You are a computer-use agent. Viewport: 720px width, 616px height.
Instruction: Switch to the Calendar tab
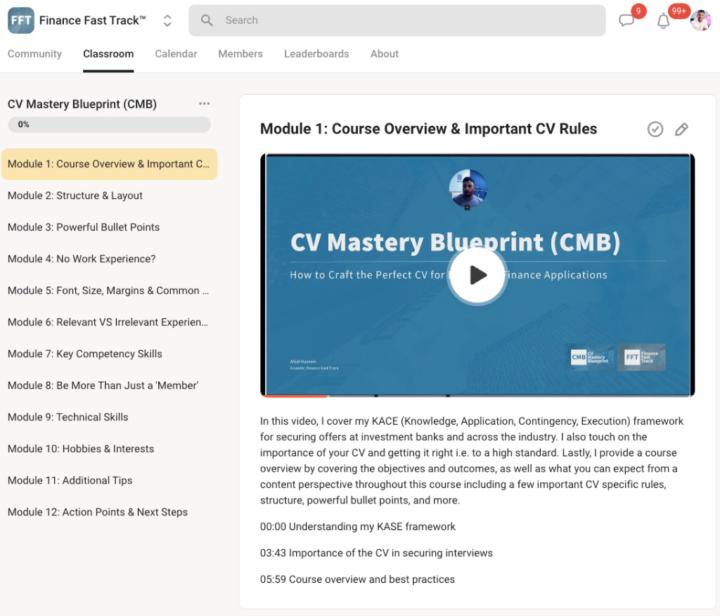click(176, 54)
